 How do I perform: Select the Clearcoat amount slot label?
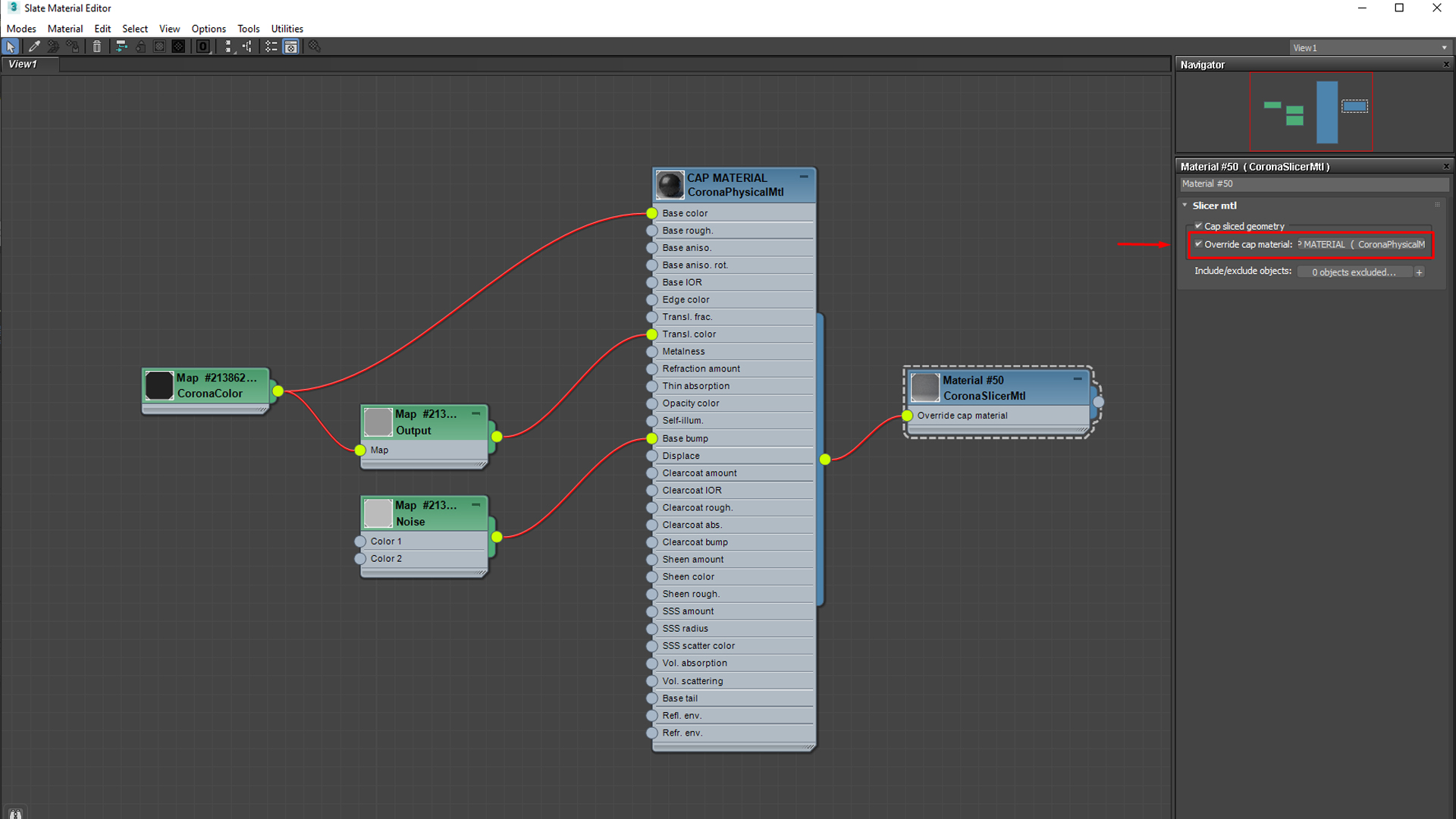[x=699, y=473]
